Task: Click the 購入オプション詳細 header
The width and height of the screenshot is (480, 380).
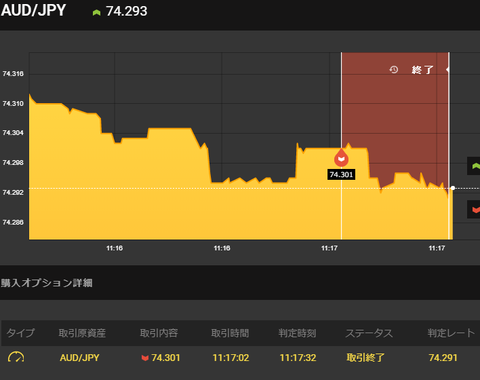Action: (47, 283)
